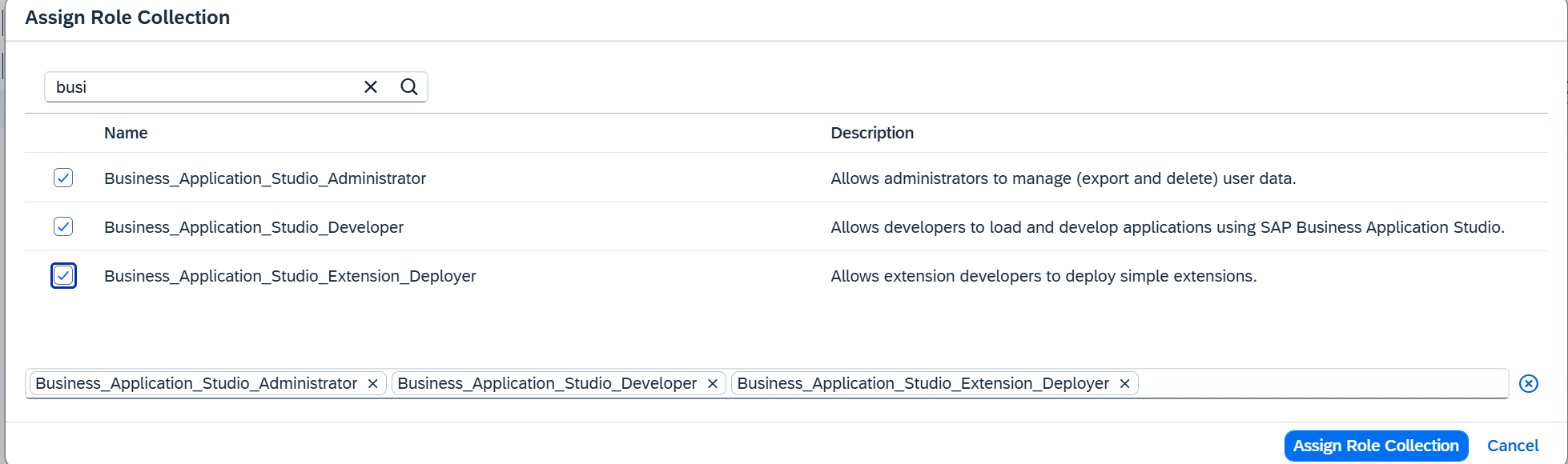Screen dimensions: 1568x464
Task: Click description 'Allows developers to load and develop applications'
Action: (1168, 227)
